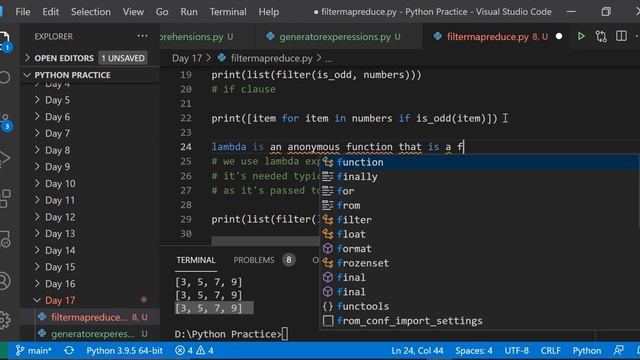Open Explorer view in activity bar
The width and height of the screenshot is (640, 360).
[5, 41]
